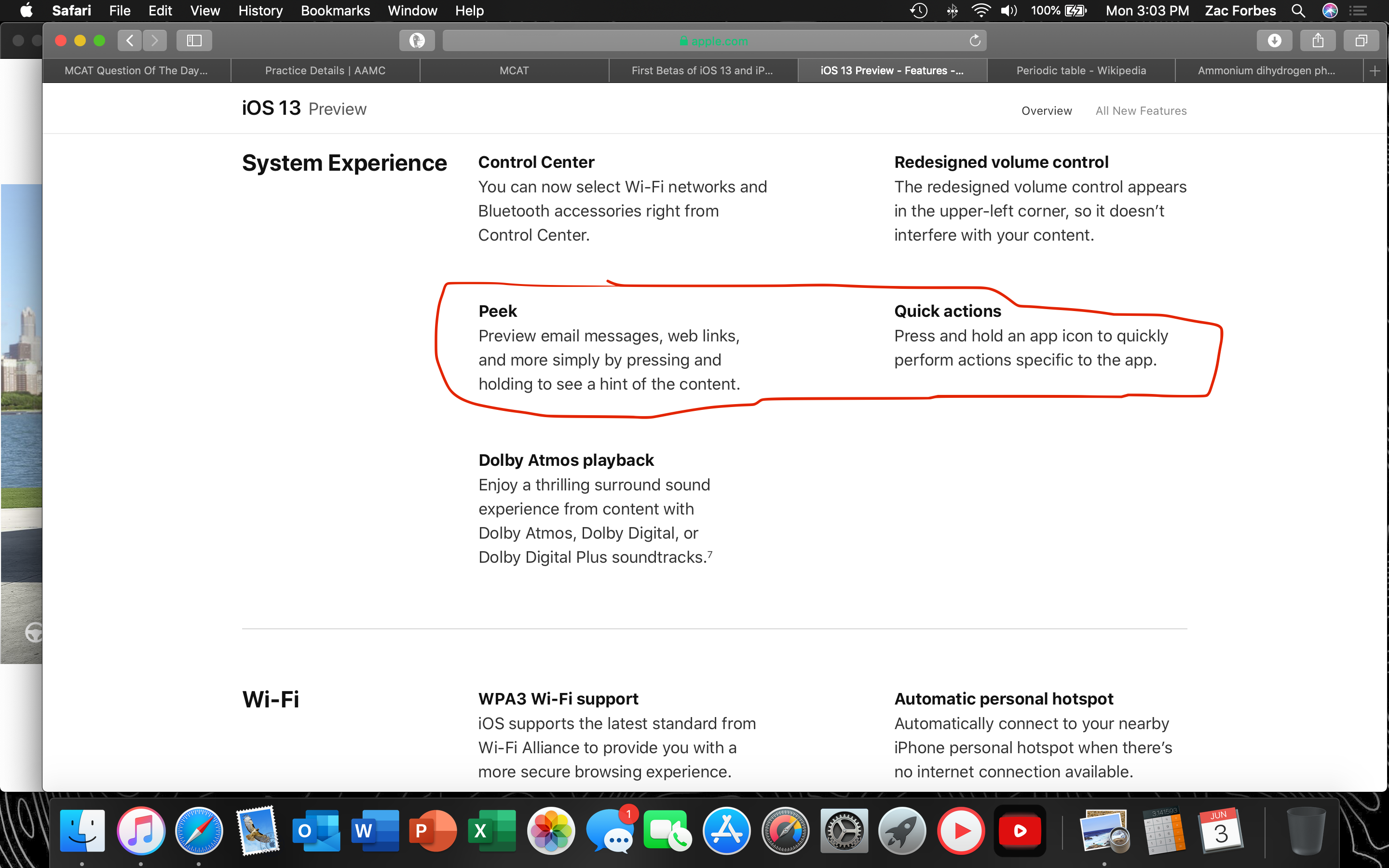Click the apple.com address bar
This screenshot has width=1389, height=868.
713,41
